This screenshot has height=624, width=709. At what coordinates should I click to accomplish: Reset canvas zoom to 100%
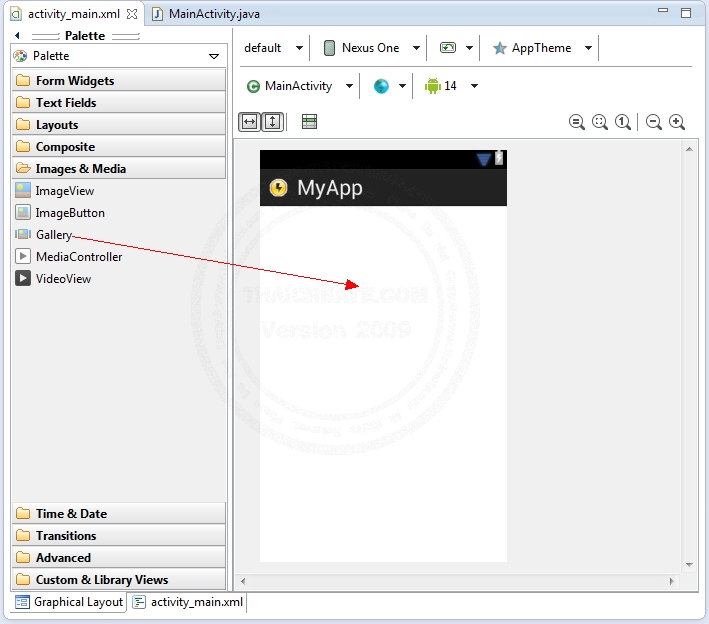[623, 122]
